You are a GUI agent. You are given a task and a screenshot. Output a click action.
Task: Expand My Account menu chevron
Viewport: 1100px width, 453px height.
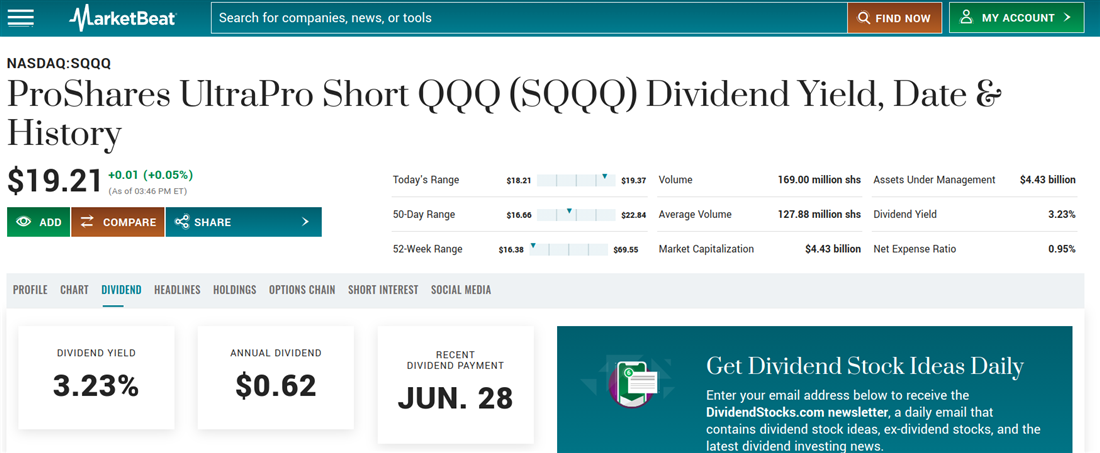[1067, 18]
